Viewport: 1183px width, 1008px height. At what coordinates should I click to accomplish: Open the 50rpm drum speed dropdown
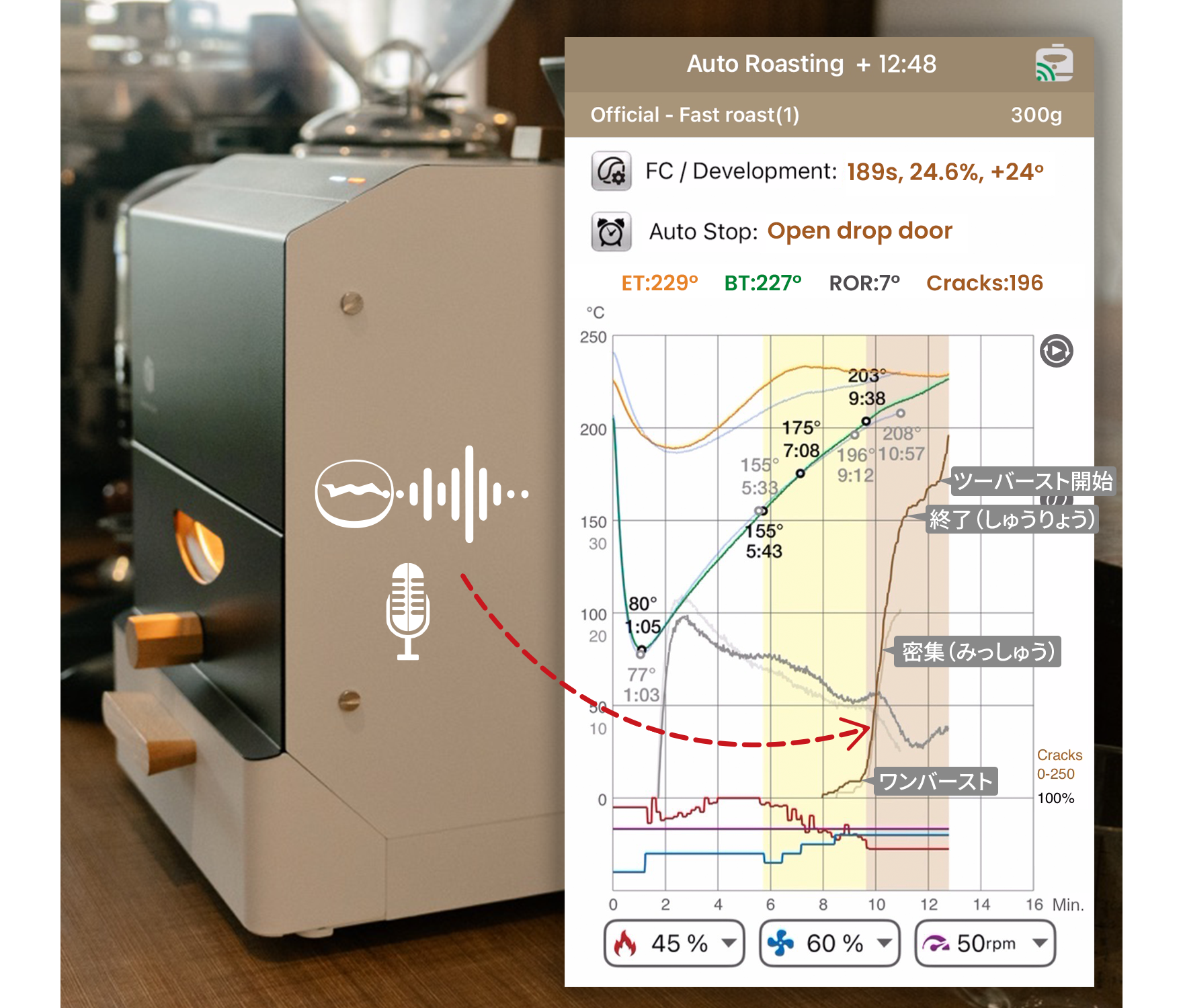[1040, 943]
